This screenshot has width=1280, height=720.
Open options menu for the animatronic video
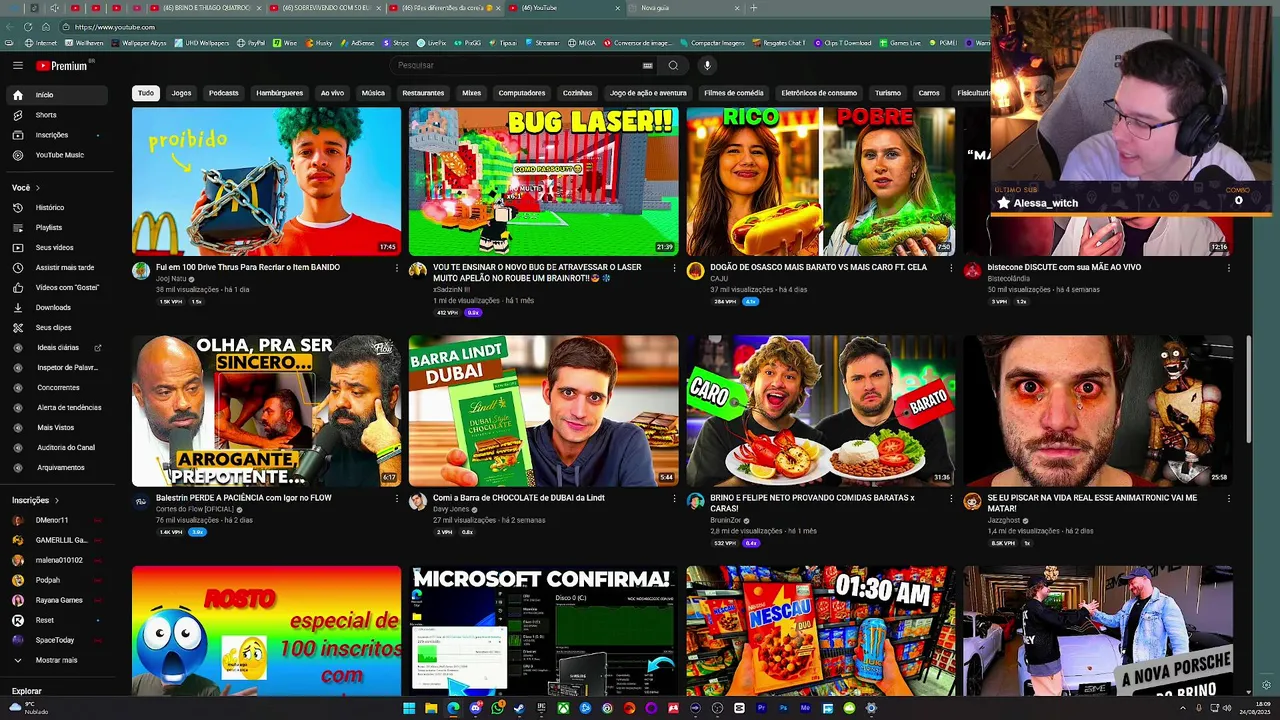(x=1228, y=498)
